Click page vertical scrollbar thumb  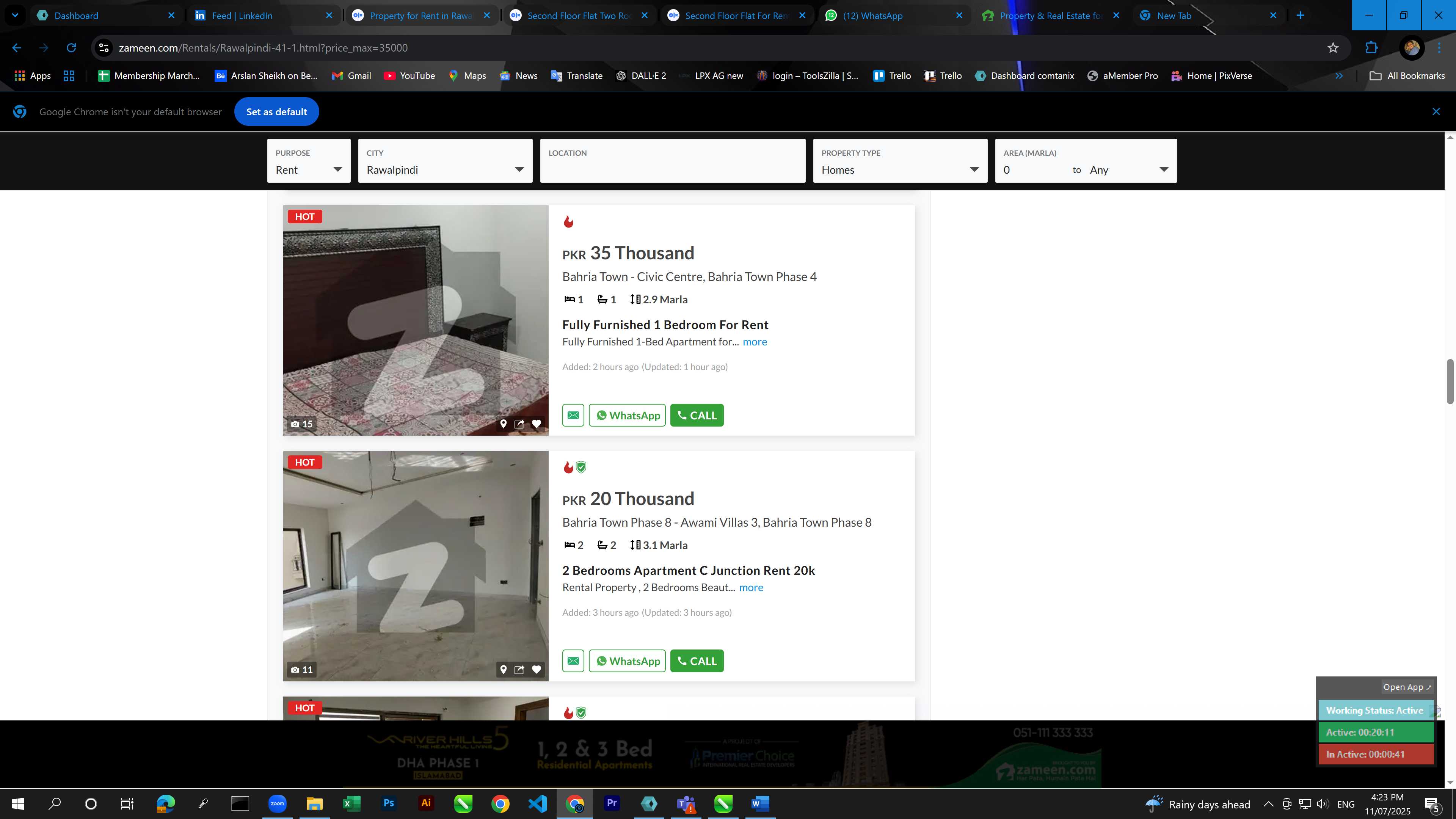pos(1450,381)
